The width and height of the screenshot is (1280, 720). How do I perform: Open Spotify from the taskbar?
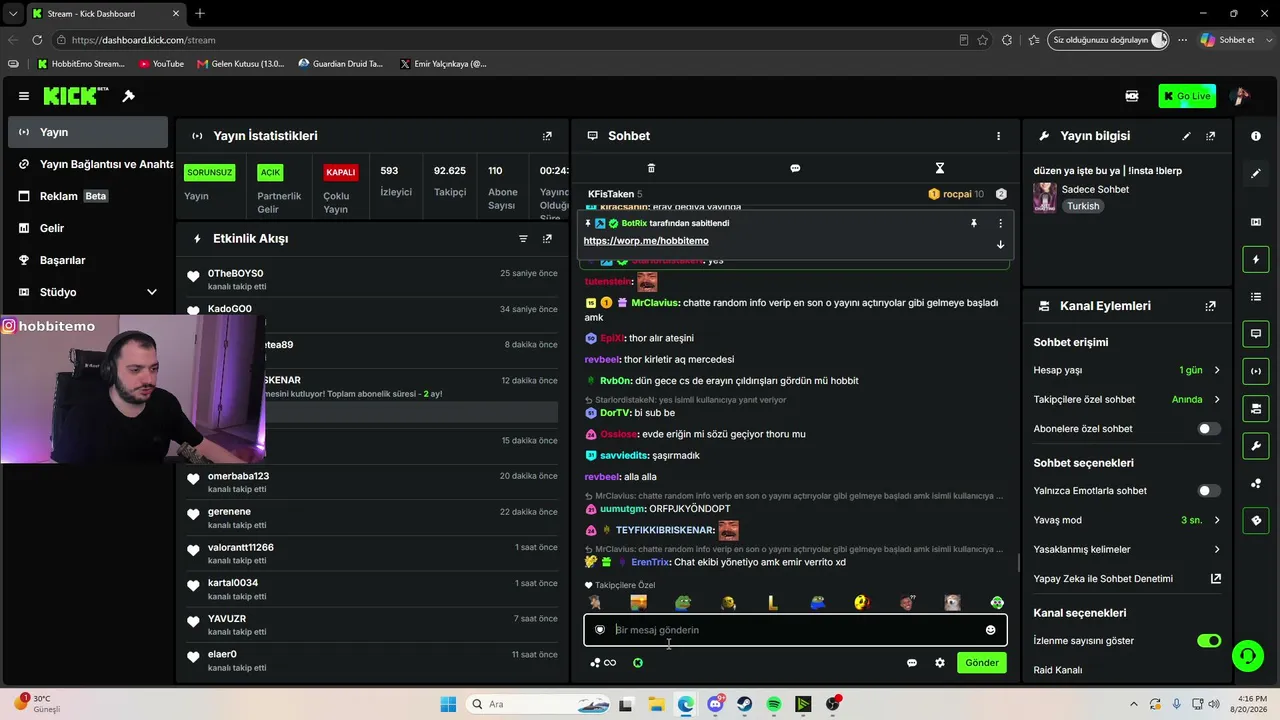coord(774,704)
